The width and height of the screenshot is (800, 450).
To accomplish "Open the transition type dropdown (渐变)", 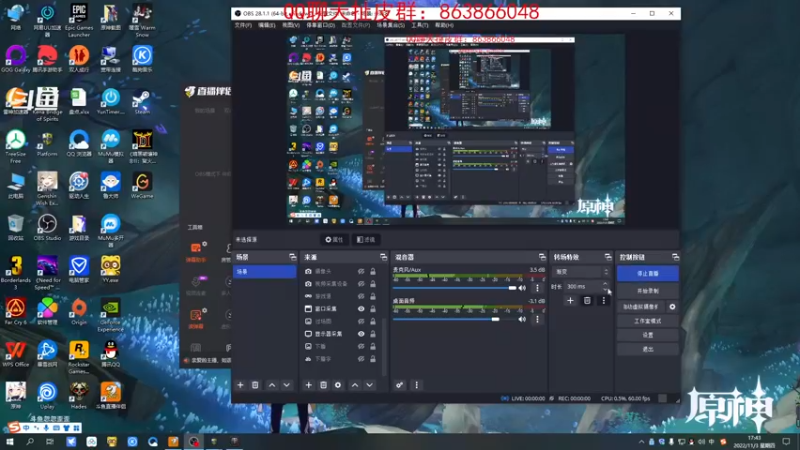I will 582,272.
